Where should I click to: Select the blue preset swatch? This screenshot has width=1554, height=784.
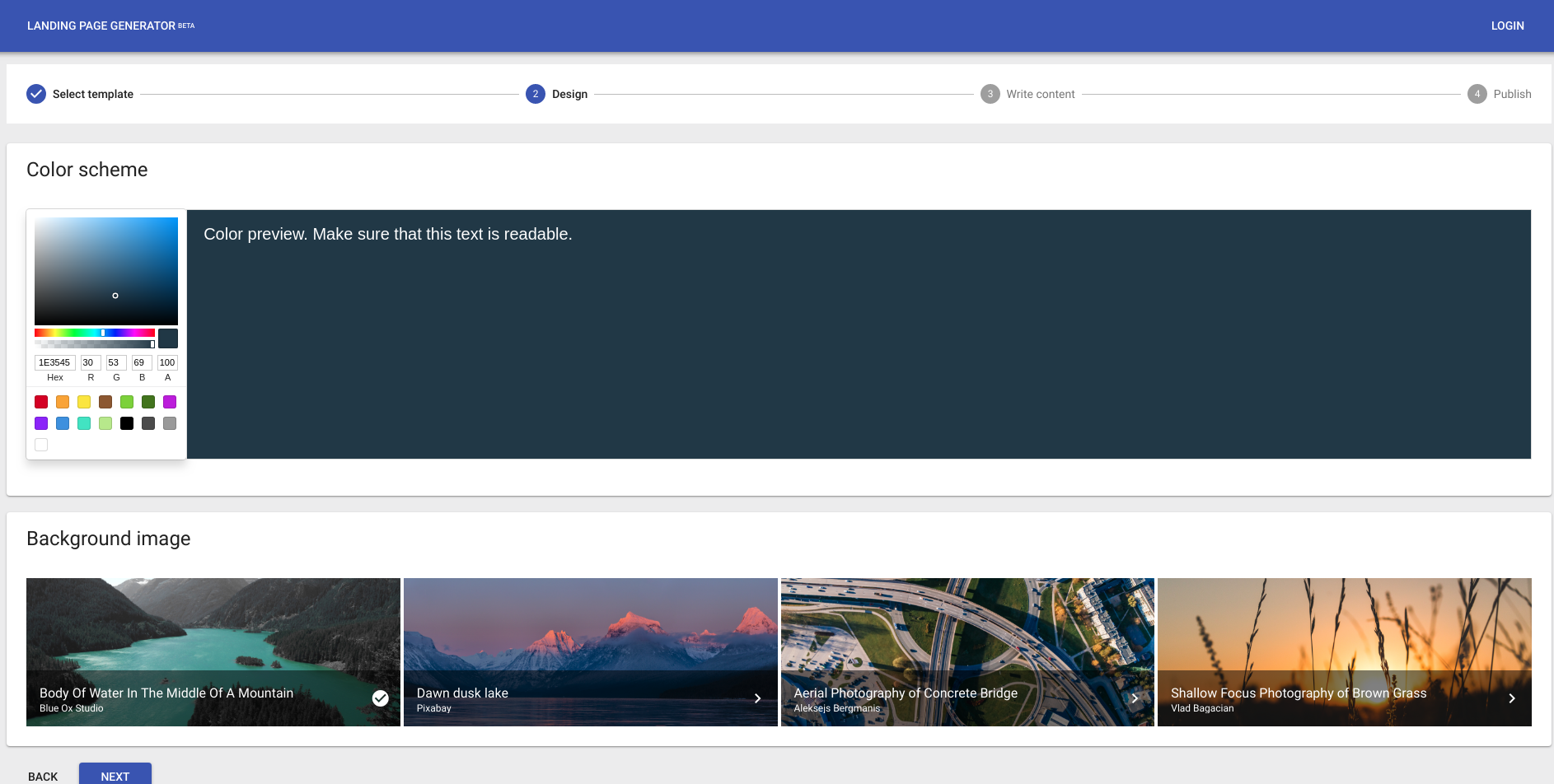point(63,423)
